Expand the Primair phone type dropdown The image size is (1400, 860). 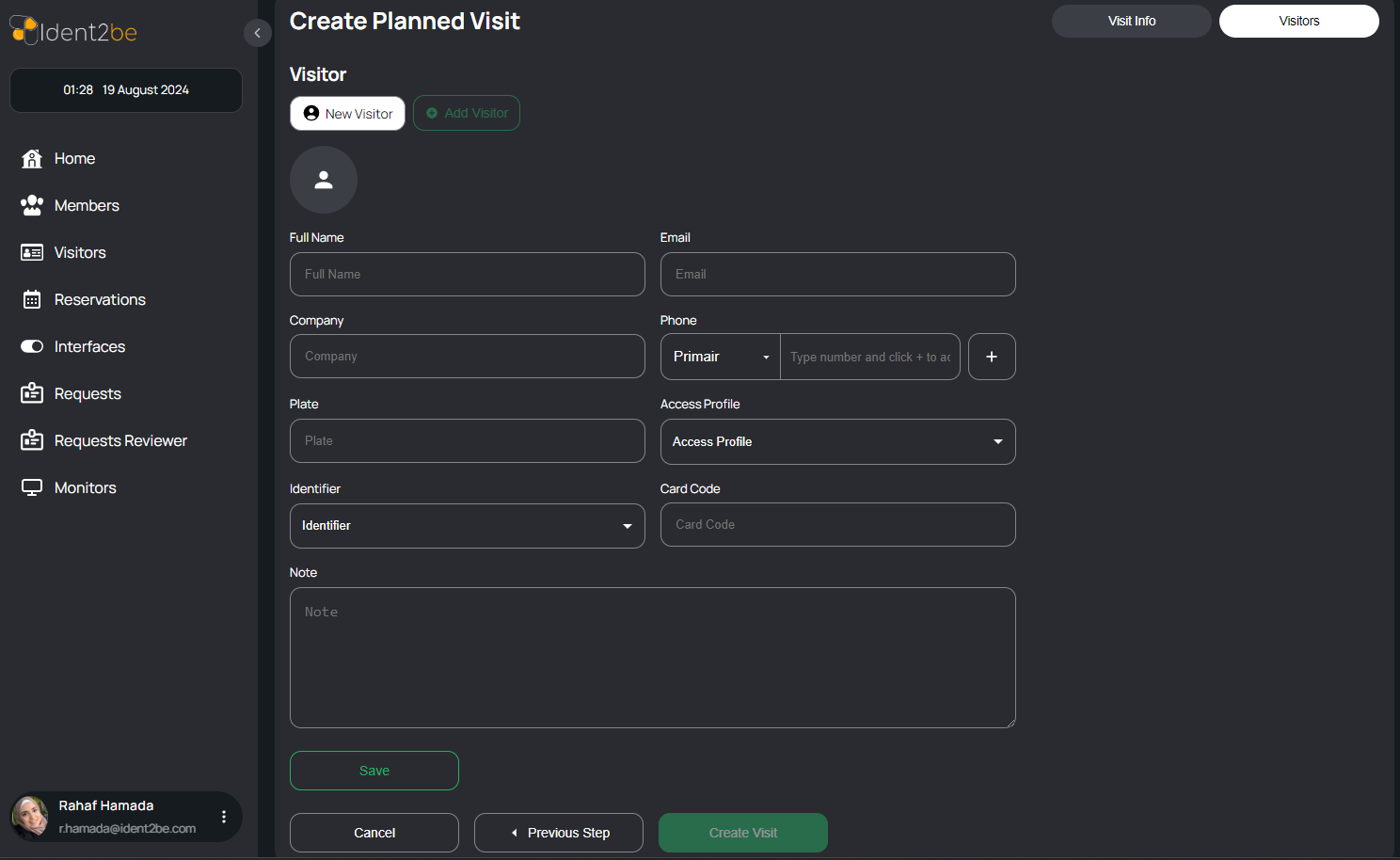click(x=721, y=357)
